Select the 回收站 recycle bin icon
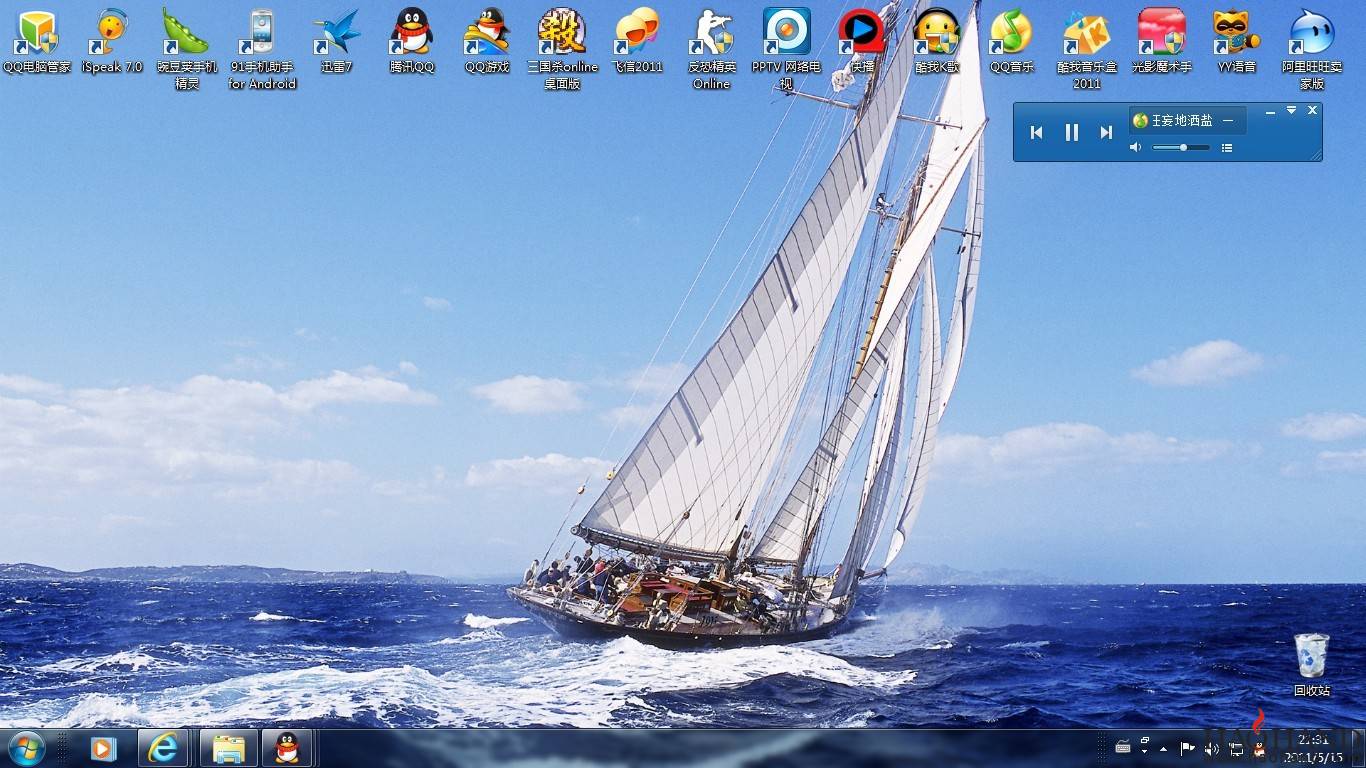Screen dimensions: 1366x768 1312,665
